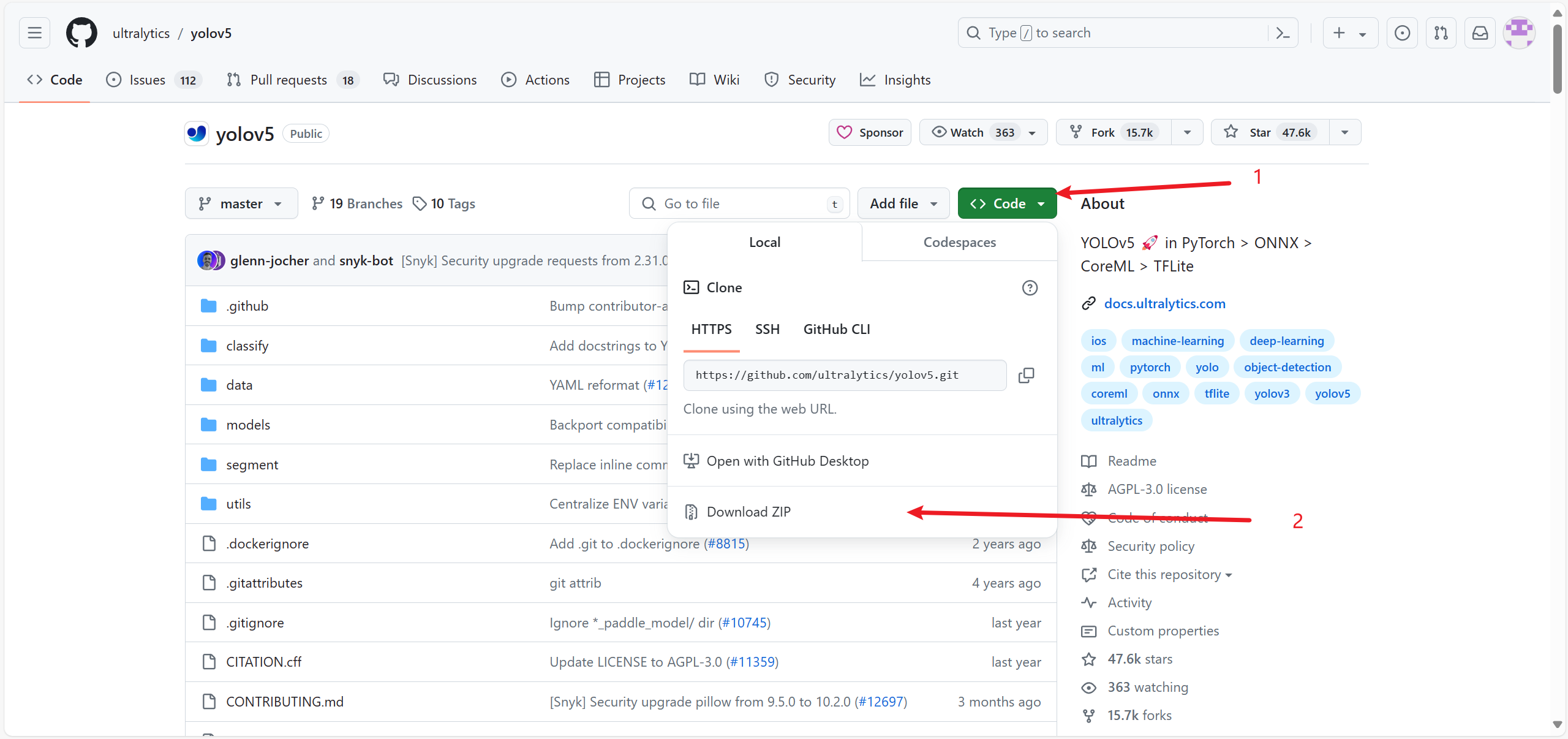
Task: Copy the HTTPS clone URL to clipboard
Action: tap(1027, 376)
